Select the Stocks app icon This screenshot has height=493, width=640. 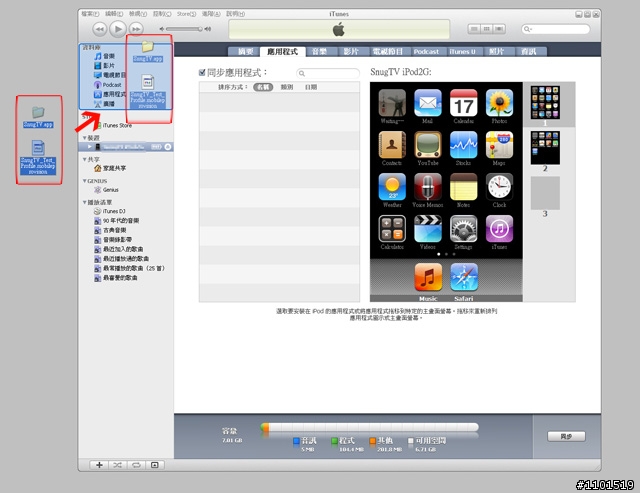(464, 145)
